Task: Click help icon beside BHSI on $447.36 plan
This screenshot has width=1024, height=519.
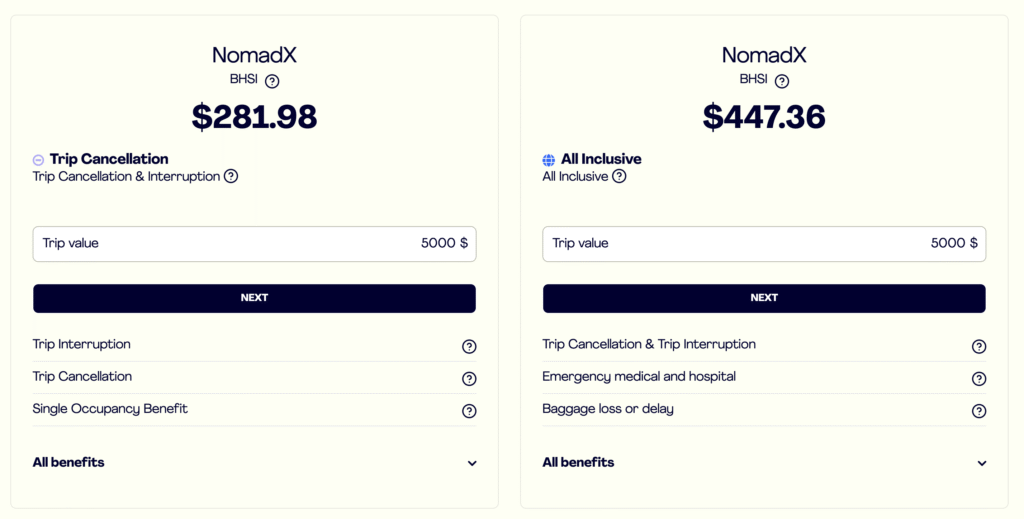Action: pos(782,81)
